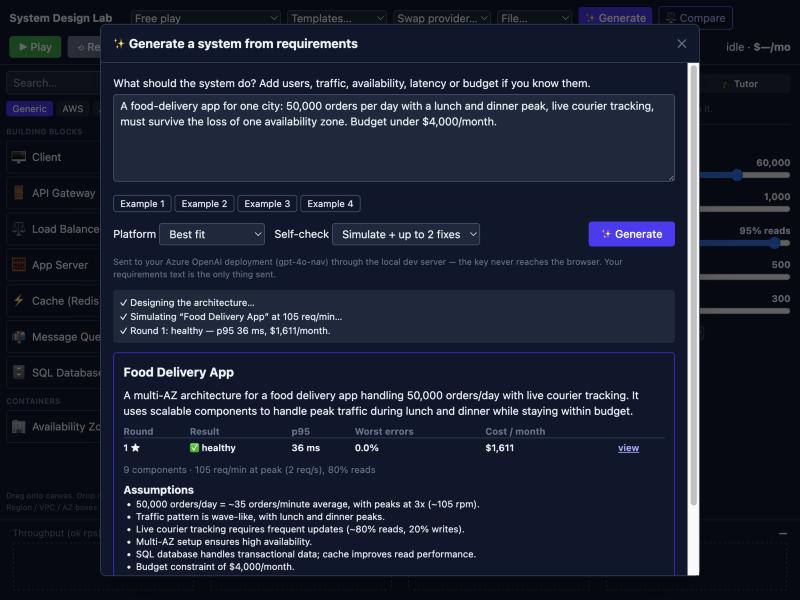Click the Compare button in the top toolbar
800x600 pixels.
pos(695,18)
